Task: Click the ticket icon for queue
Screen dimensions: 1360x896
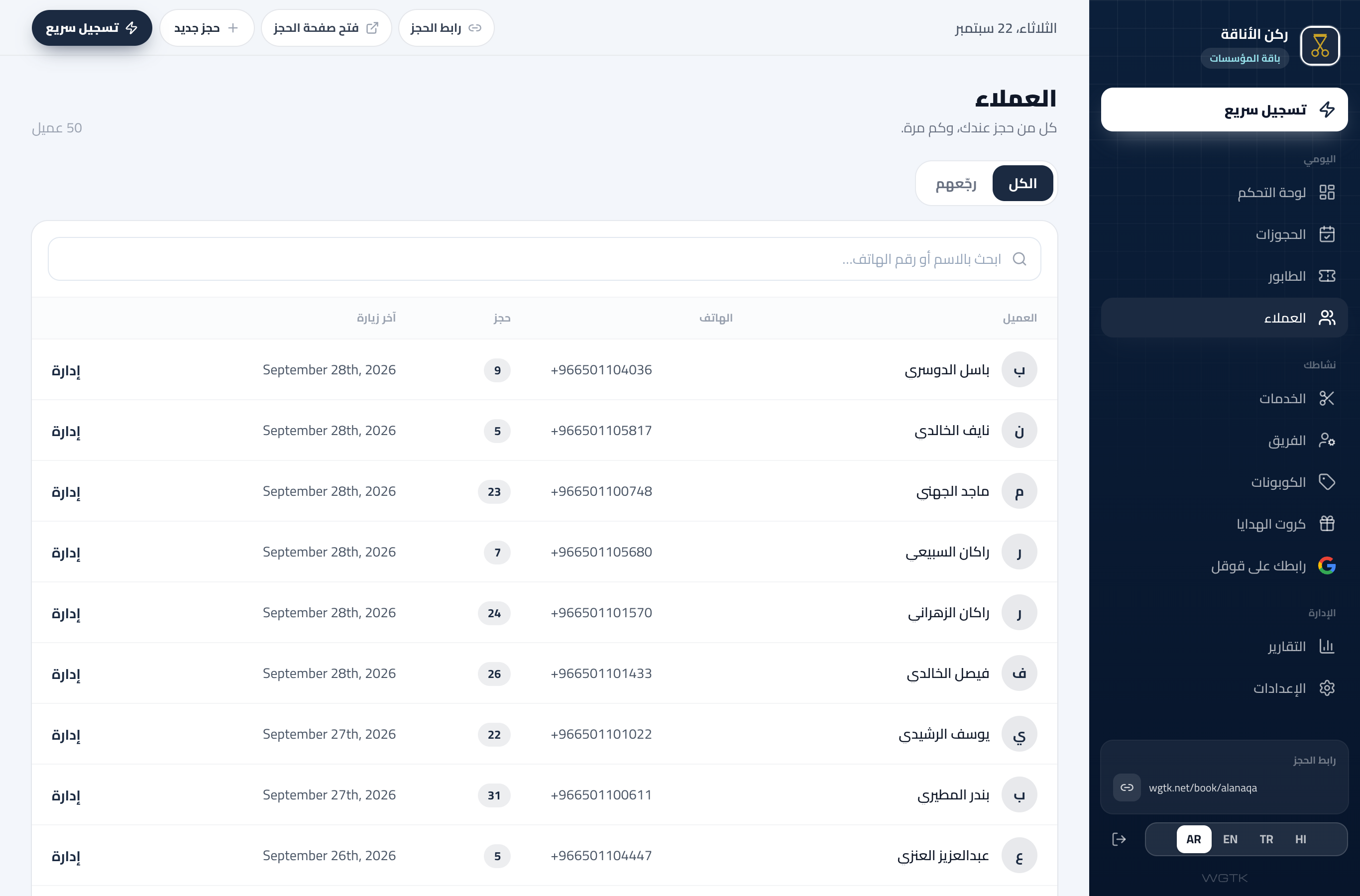Action: point(1327,276)
